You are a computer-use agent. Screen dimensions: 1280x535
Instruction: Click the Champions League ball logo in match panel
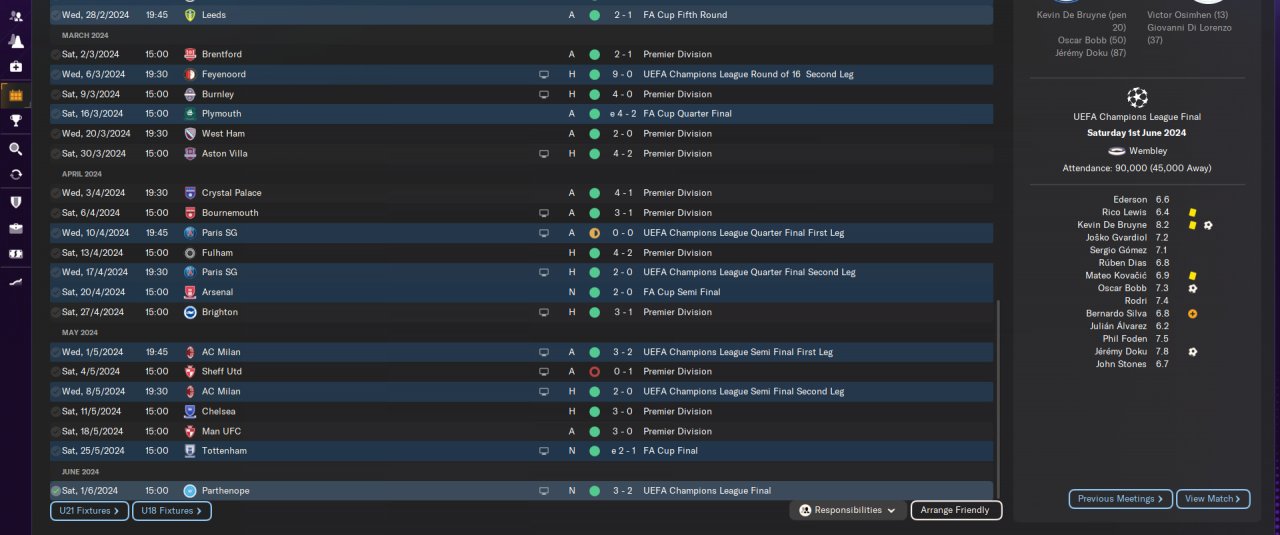pyautogui.click(x=1137, y=97)
